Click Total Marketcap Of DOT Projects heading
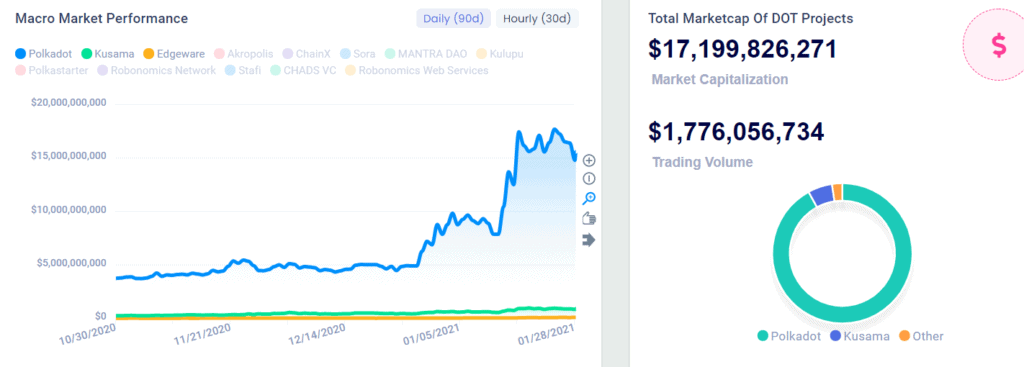The image size is (1024, 367). [x=750, y=18]
